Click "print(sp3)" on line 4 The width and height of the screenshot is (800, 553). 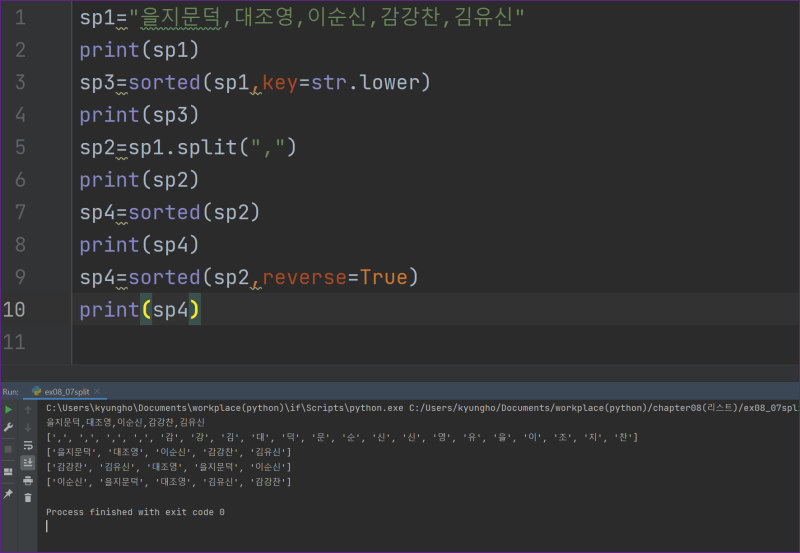click(x=139, y=115)
